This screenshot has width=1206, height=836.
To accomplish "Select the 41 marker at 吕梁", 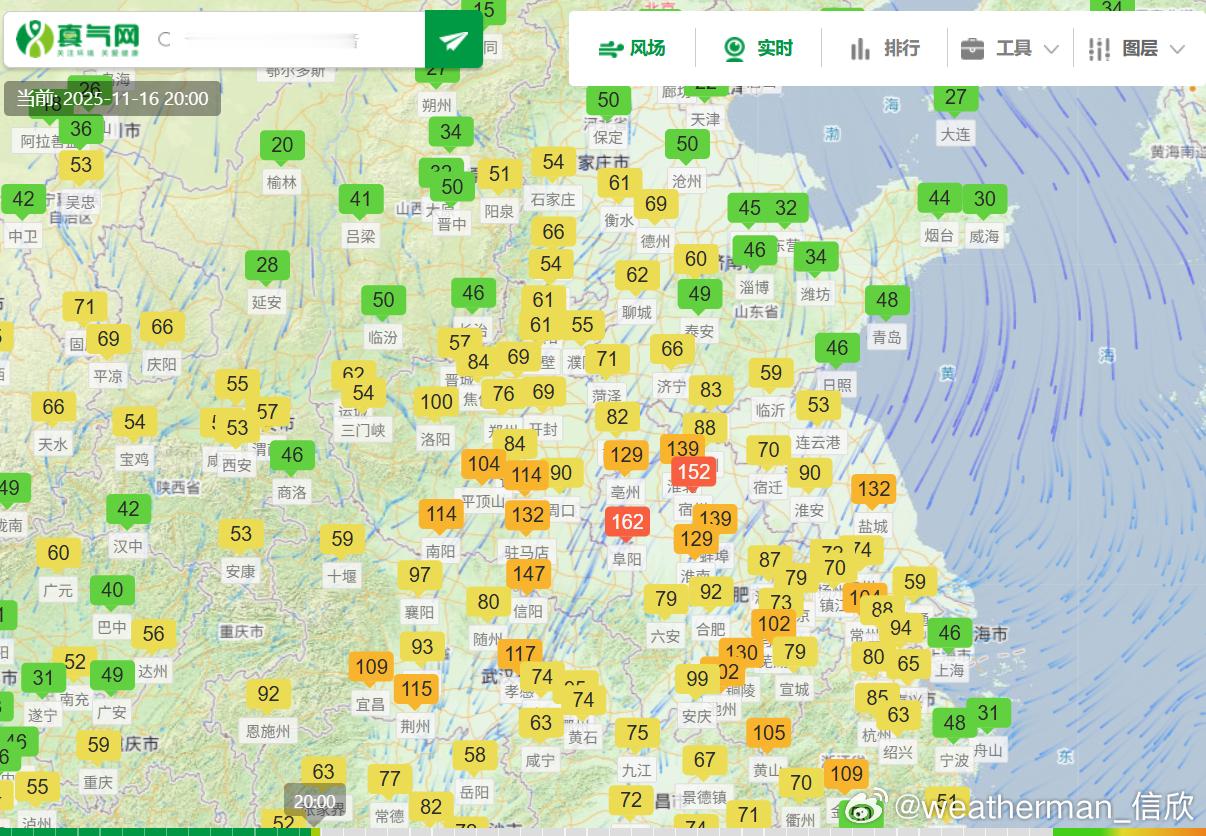I will coord(361,199).
